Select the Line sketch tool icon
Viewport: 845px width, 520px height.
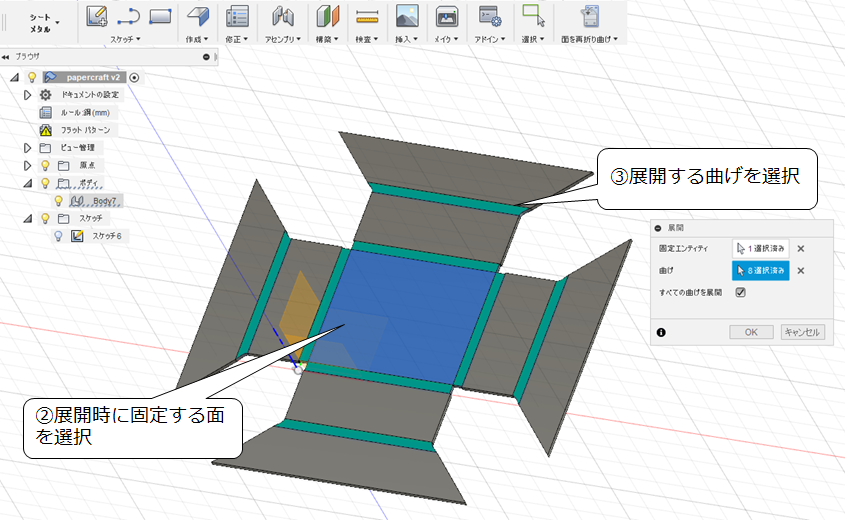pos(128,16)
